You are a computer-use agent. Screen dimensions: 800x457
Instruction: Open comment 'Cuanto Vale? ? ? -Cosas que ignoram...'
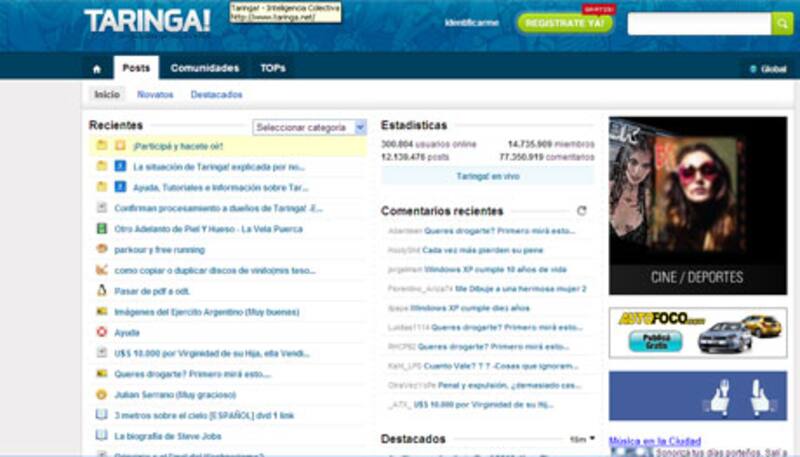(x=501, y=366)
